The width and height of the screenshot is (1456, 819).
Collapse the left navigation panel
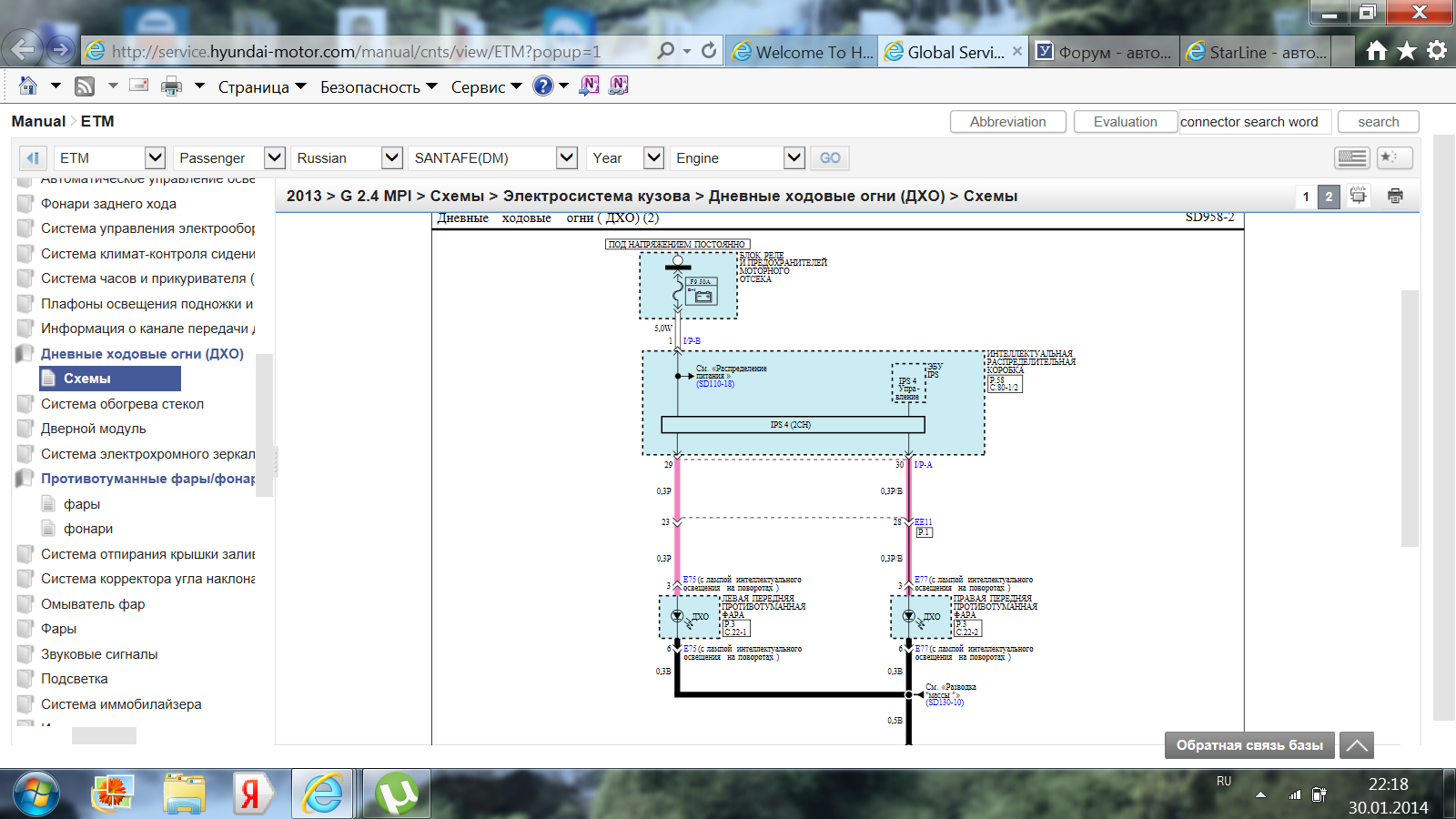click(x=33, y=157)
